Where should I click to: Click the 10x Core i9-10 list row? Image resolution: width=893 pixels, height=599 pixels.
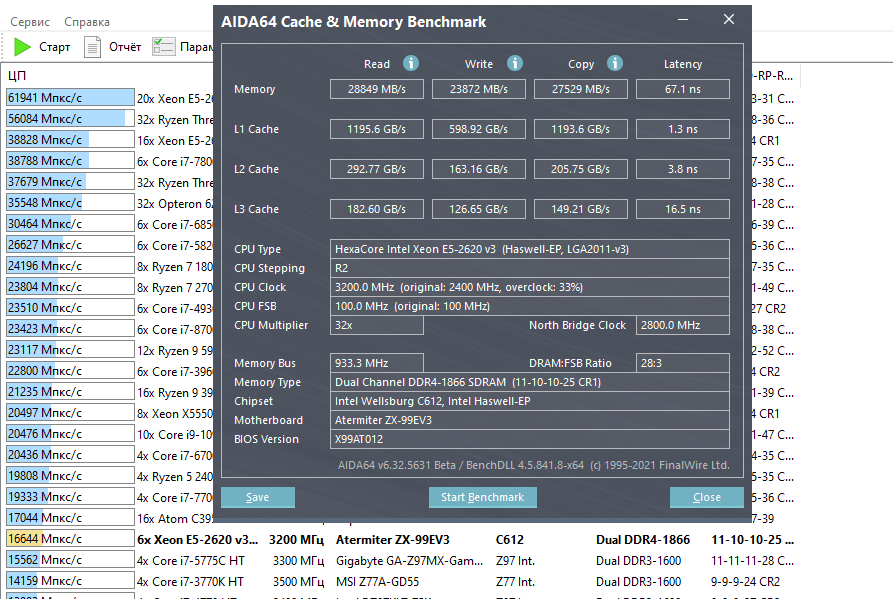click(x=175, y=434)
